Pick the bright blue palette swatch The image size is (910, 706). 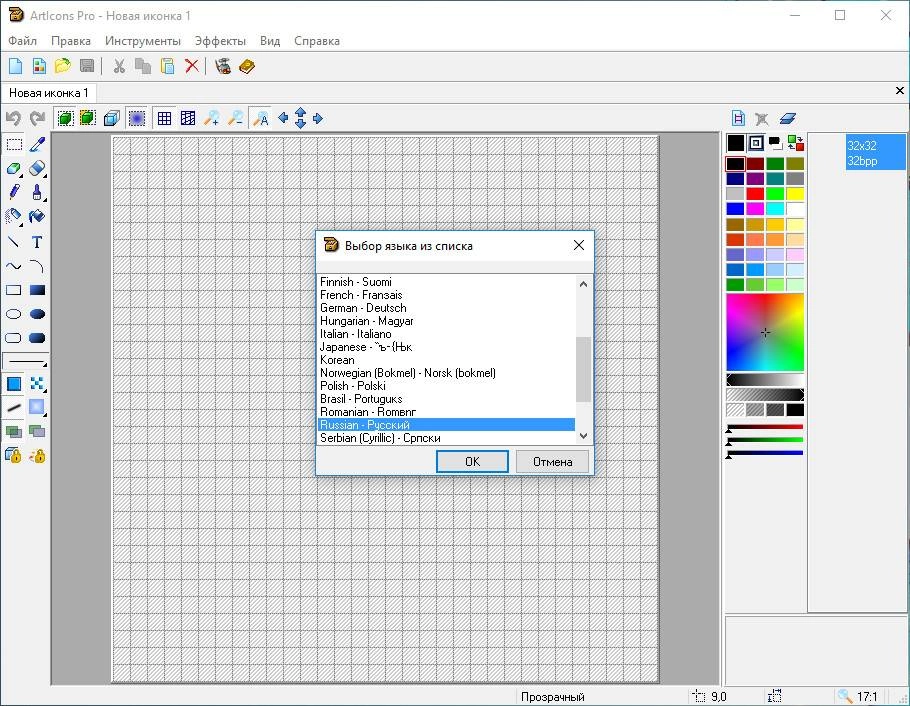click(735, 209)
